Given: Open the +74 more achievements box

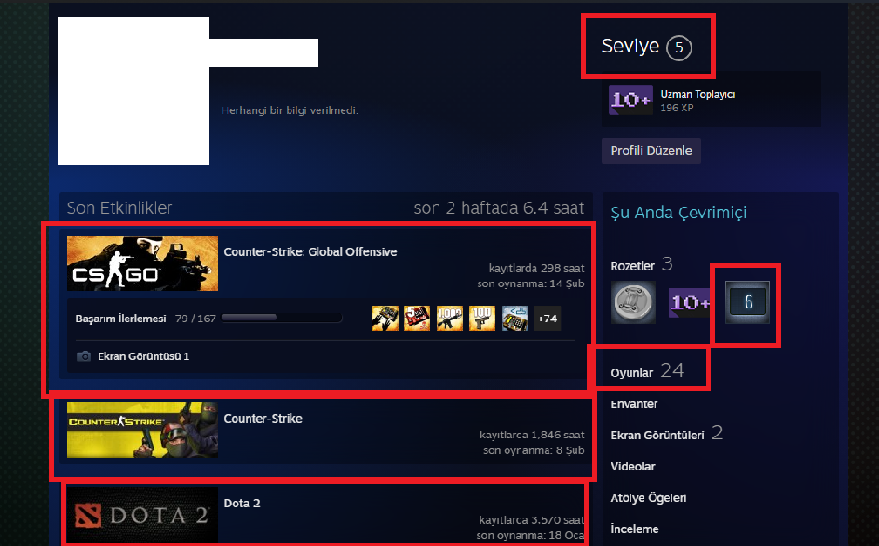Looking at the screenshot, I should [548, 318].
